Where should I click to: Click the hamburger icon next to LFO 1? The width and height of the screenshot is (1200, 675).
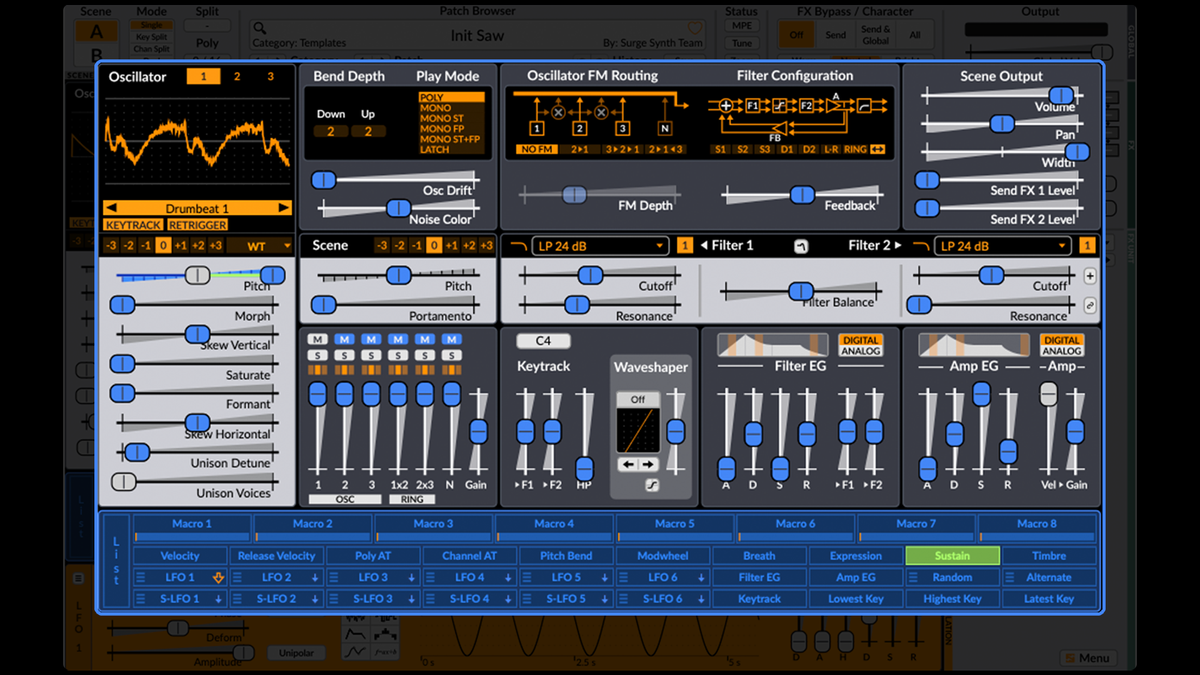click(x=138, y=577)
